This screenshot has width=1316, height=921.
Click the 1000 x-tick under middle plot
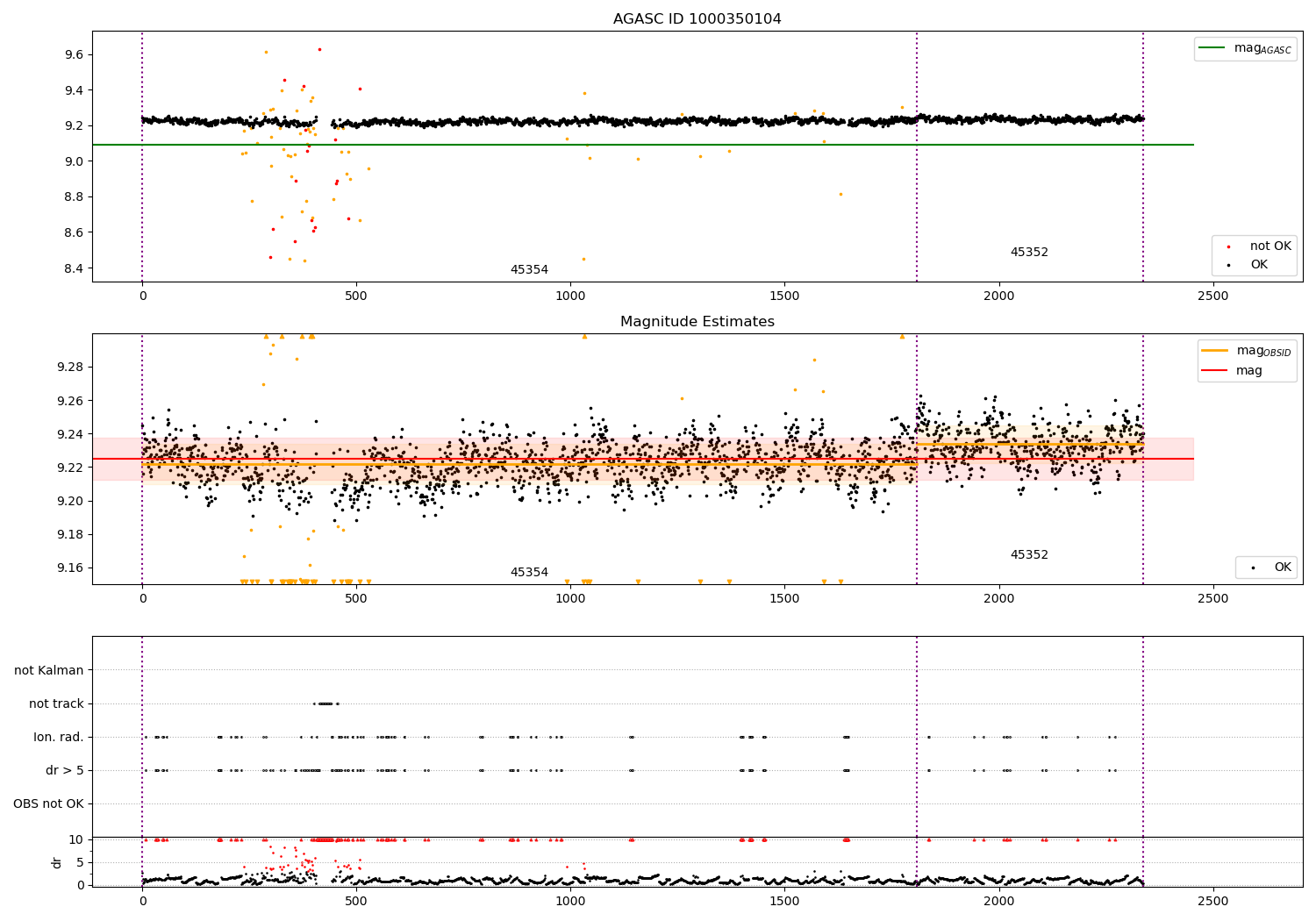570,599
